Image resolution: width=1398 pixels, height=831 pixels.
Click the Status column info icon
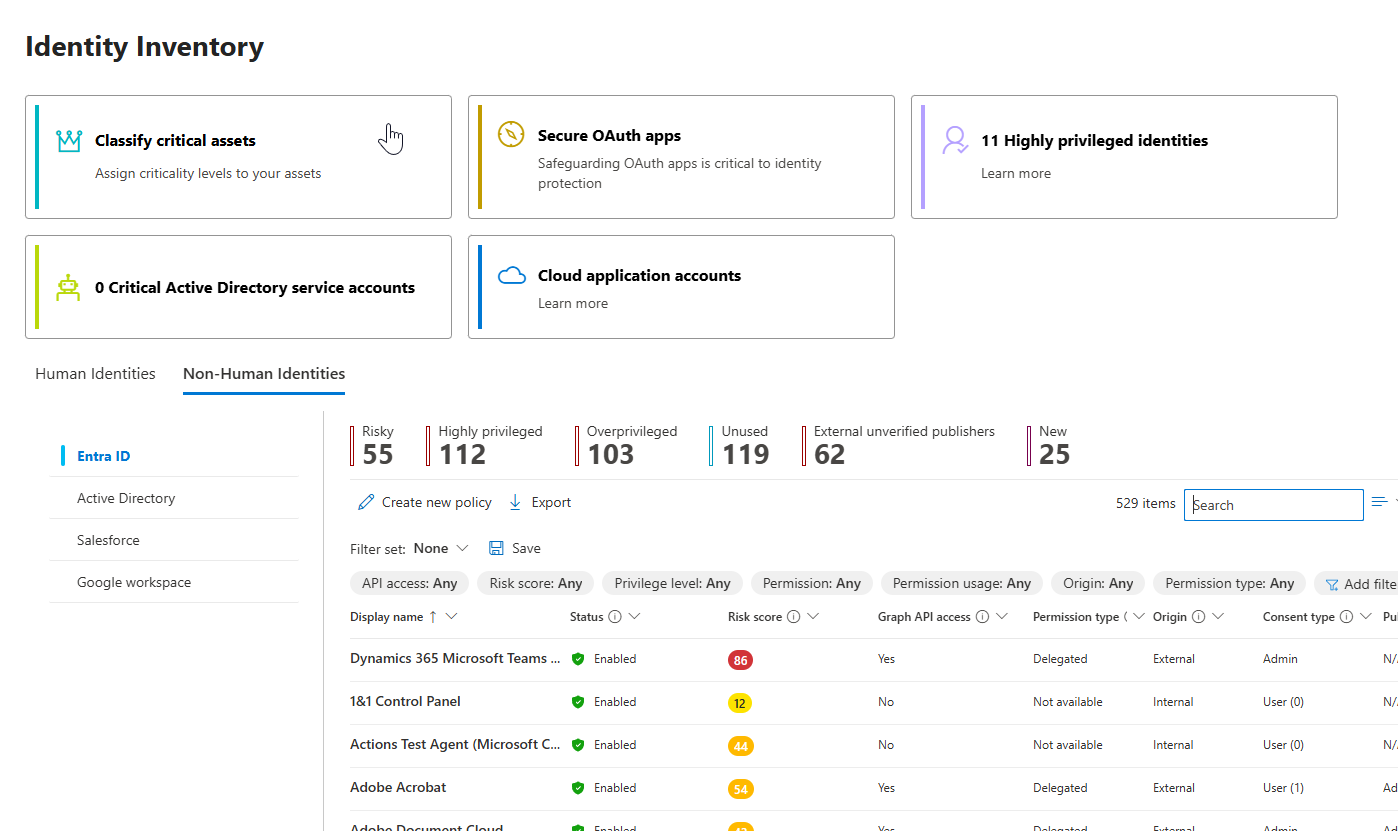pos(615,617)
